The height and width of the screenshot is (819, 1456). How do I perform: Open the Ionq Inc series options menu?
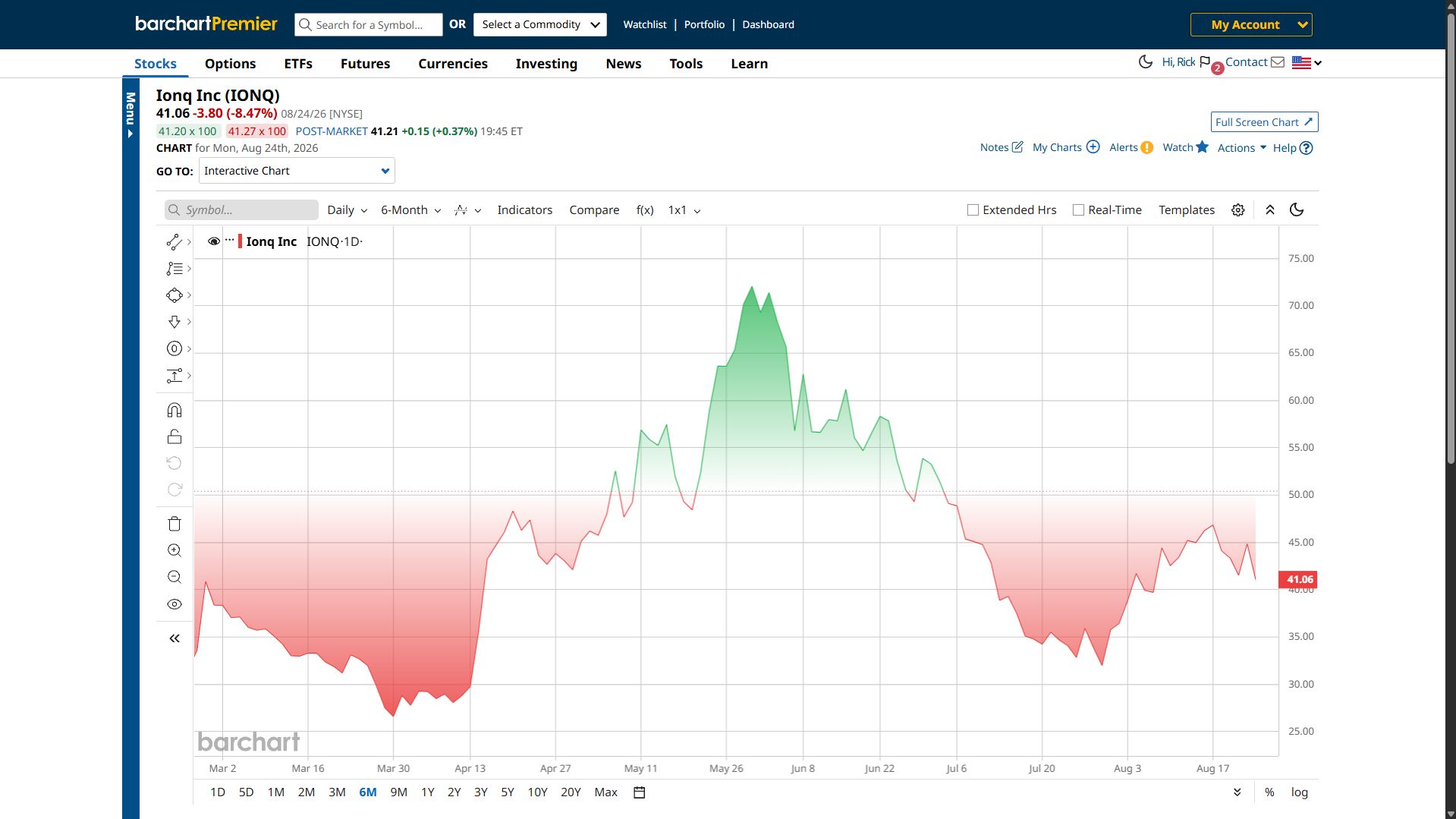coord(229,240)
